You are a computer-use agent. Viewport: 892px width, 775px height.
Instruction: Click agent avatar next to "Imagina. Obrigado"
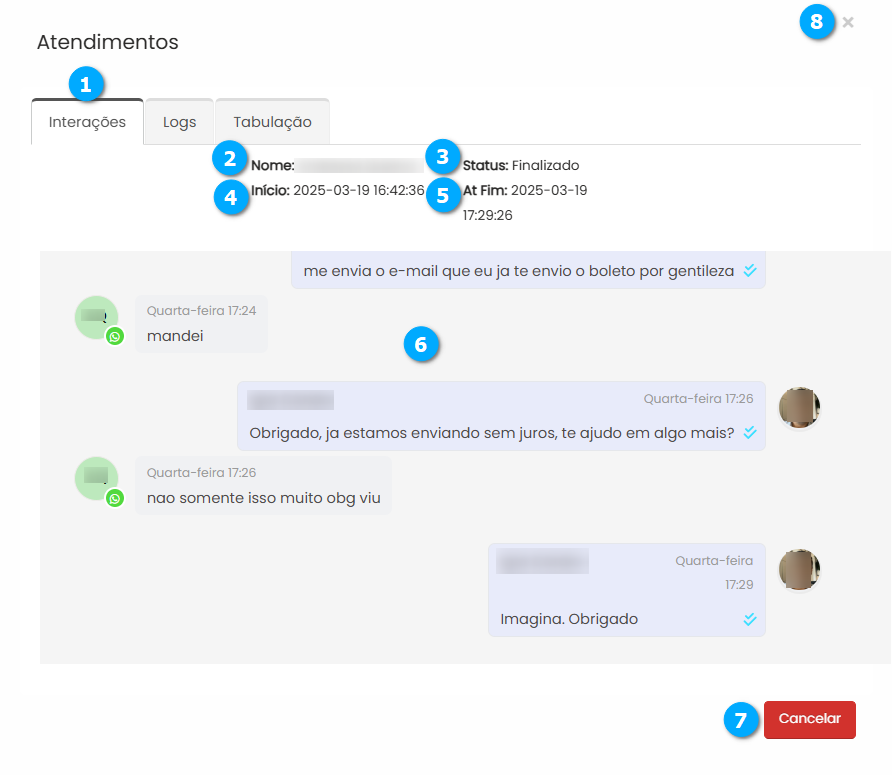[x=799, y=570]
